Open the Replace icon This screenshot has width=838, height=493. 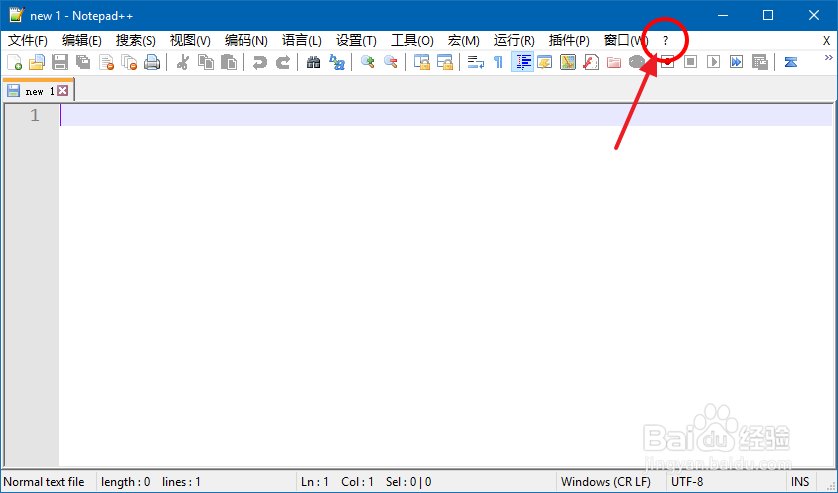click(x=337, y=63)
